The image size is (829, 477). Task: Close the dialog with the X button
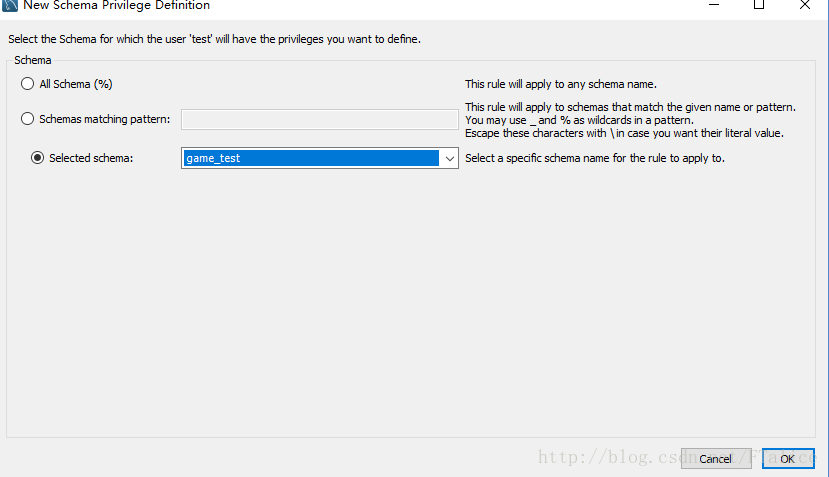(x=805, y=5)
